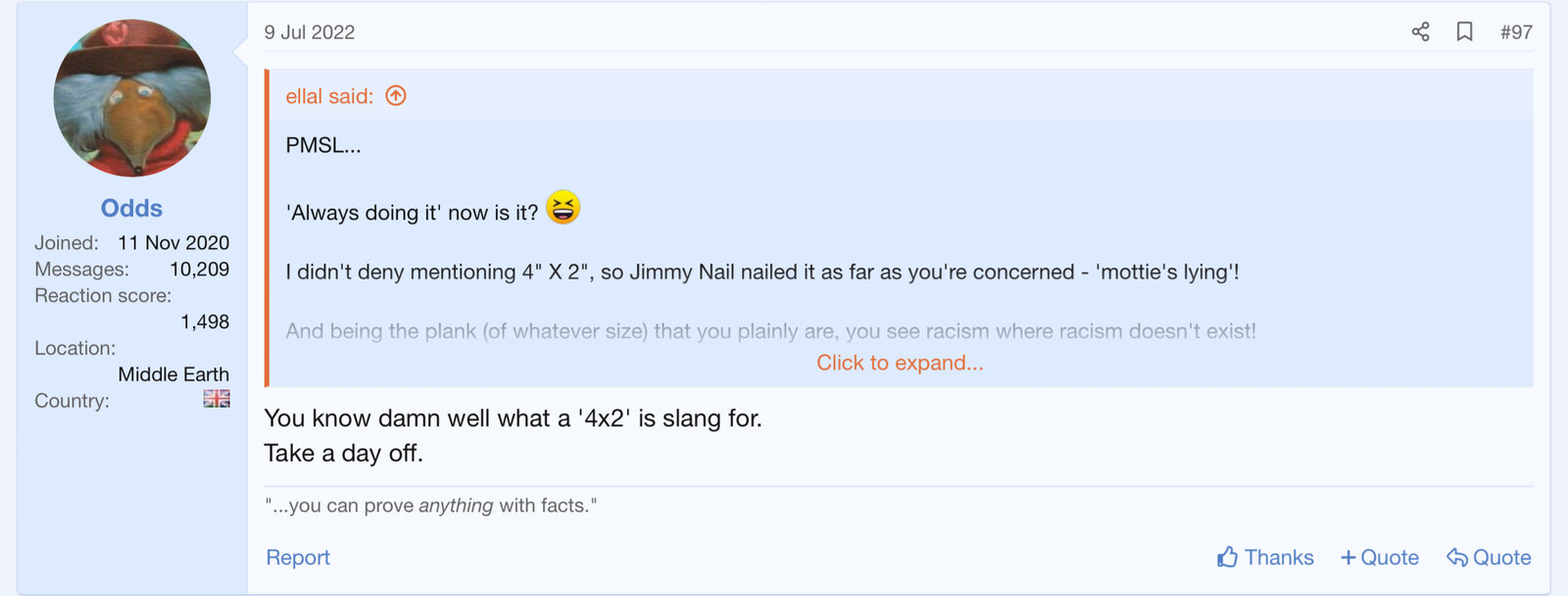This screenshot has height=596, width=1568.
Task: Click the 1,498 reaction score value
Action: pyautogui.click(x=205, y=322)
